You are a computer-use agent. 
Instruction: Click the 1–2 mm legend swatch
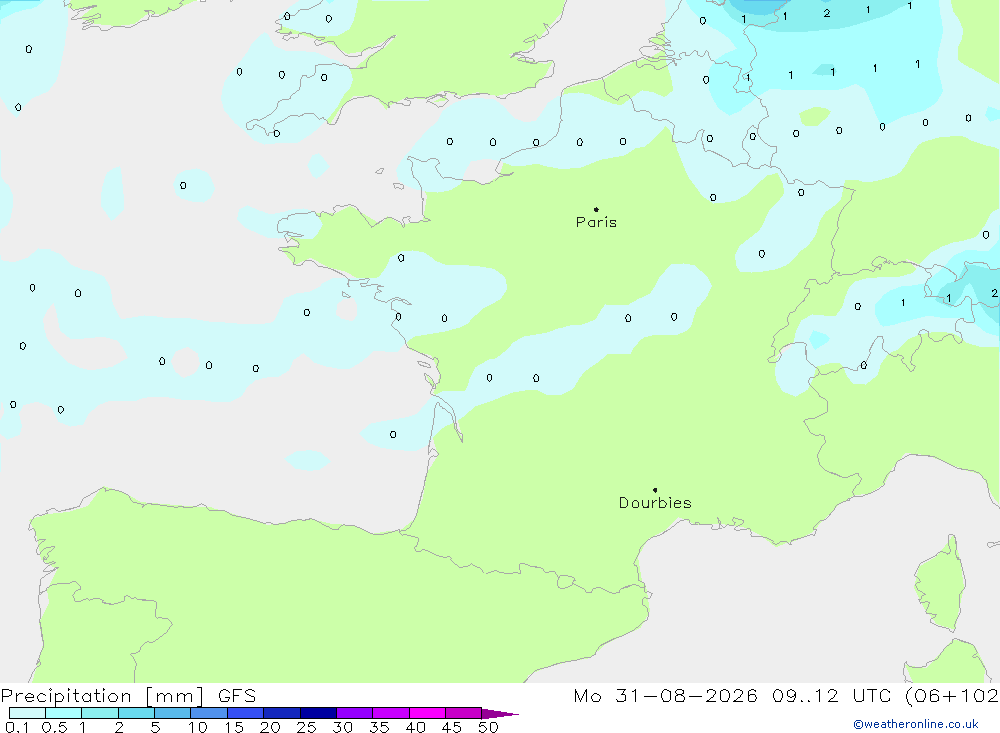(100, 713)
